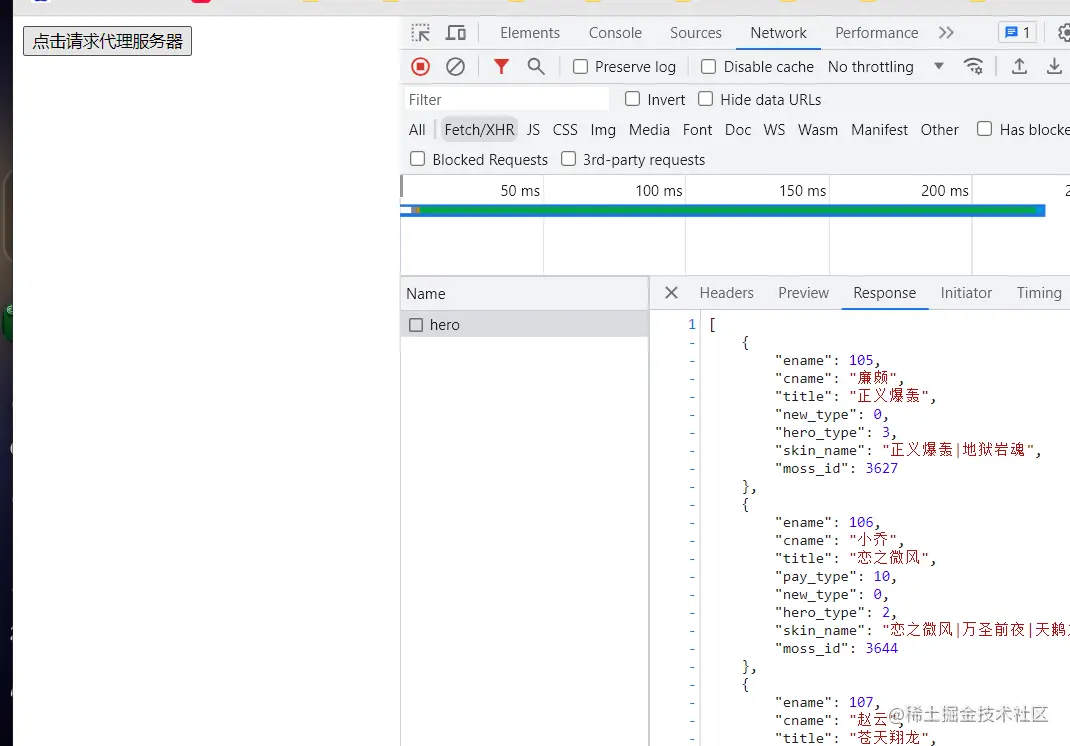1070x746 pixels.
Task: Tick the Has blocked cookies checkbox
Action: click(984, 129)
